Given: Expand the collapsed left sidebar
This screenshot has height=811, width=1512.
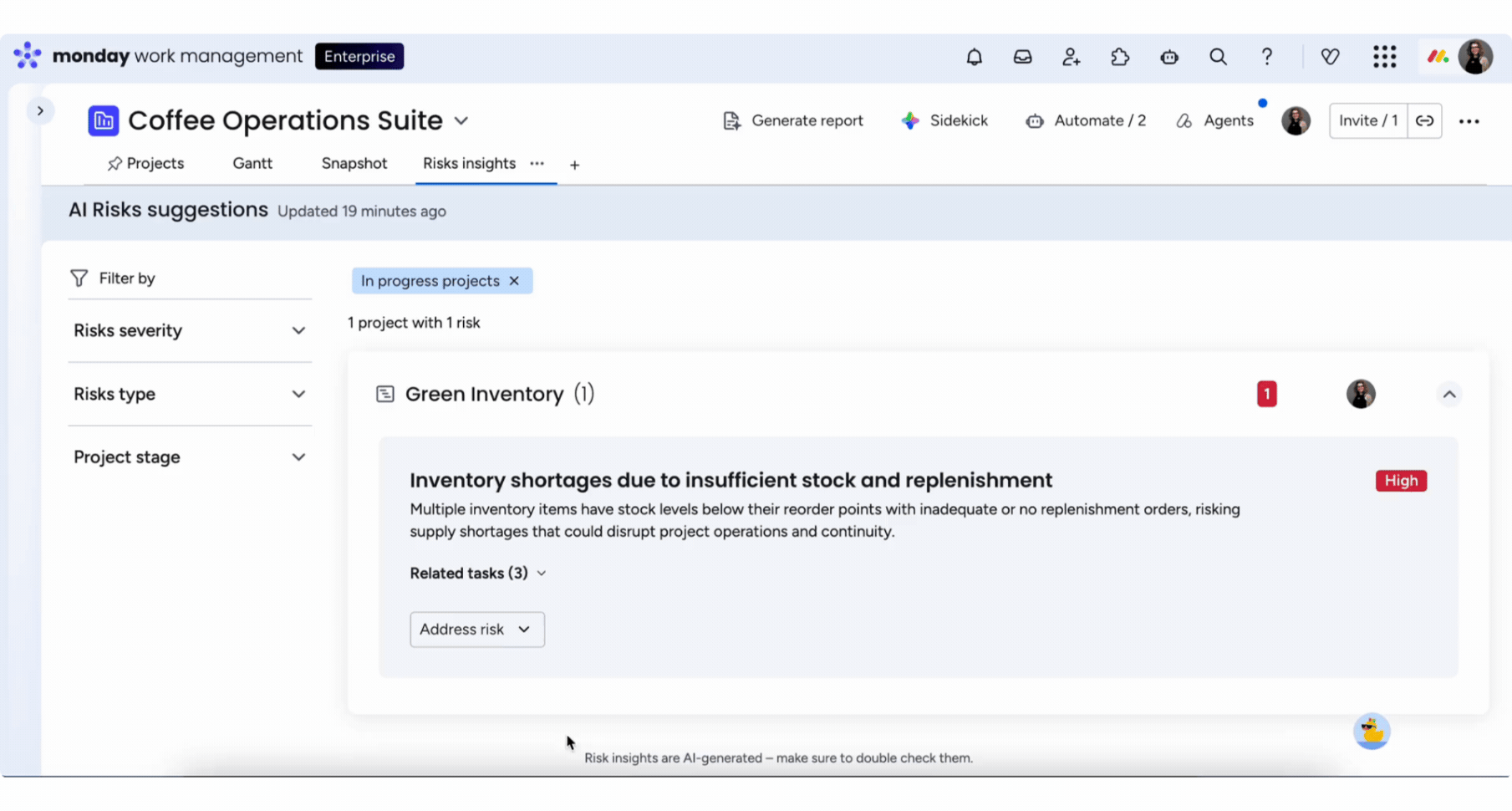Looking at the screenshot, I should click(40, 110).
